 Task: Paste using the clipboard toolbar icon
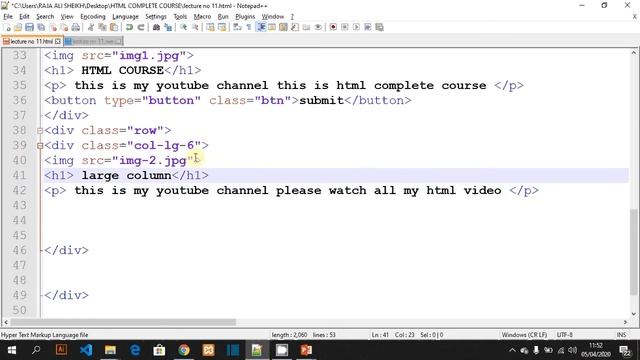point(114,27)
